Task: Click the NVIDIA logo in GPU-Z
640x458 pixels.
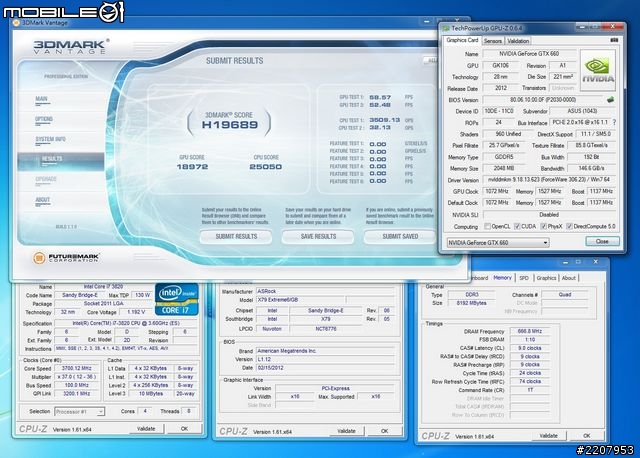Action: coord(598,70)
